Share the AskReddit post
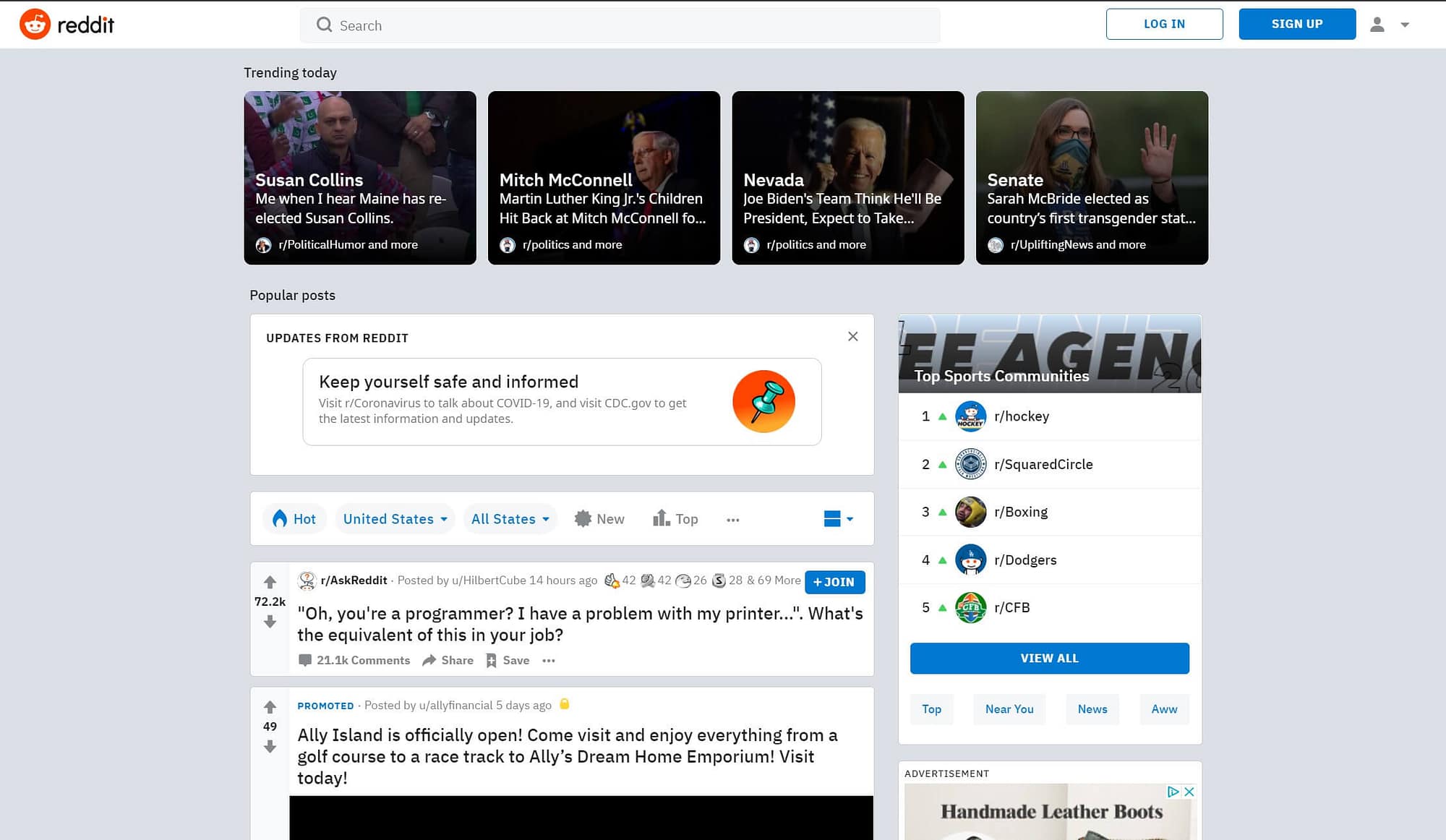The image size is (1446, 840). coord(448,660)
